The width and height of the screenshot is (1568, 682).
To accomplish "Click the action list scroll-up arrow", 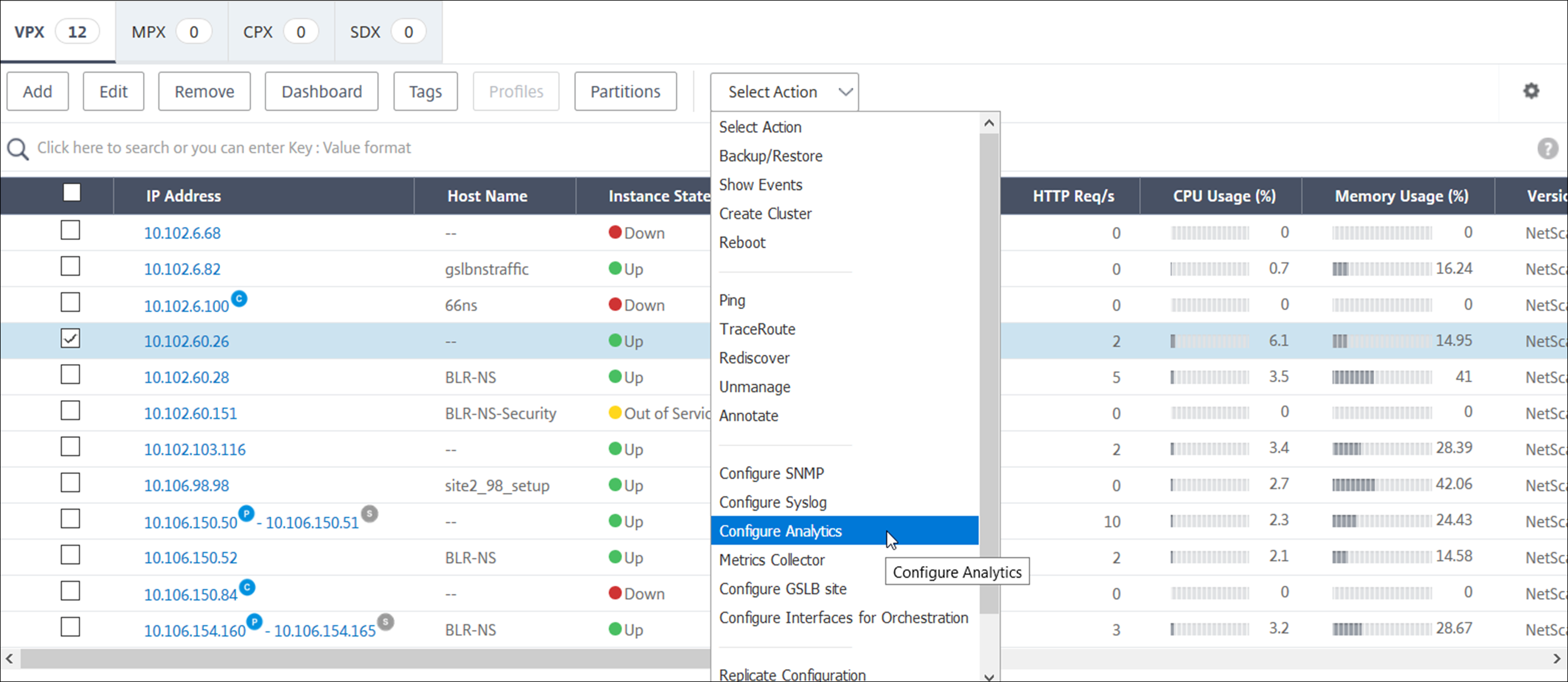I will pos(989,124).
